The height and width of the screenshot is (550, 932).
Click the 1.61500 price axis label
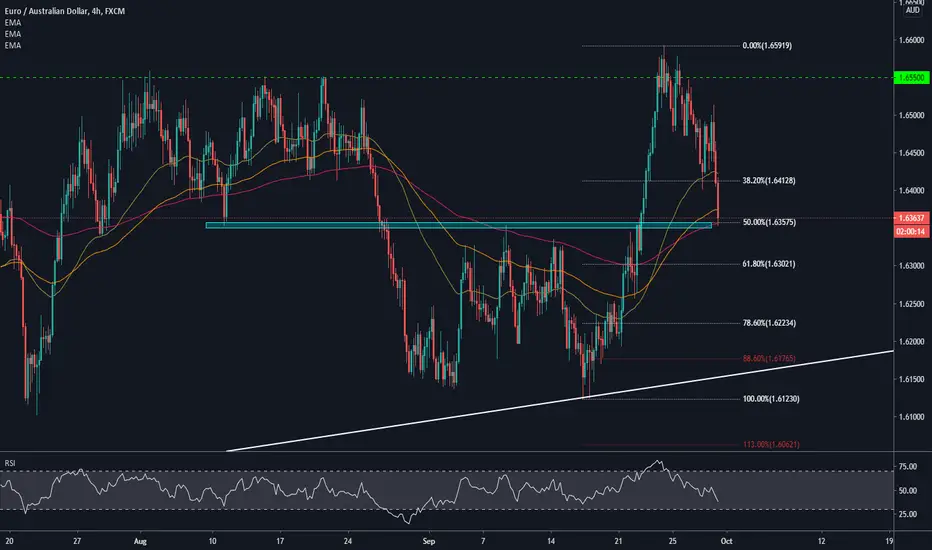[x=911, y=379]
